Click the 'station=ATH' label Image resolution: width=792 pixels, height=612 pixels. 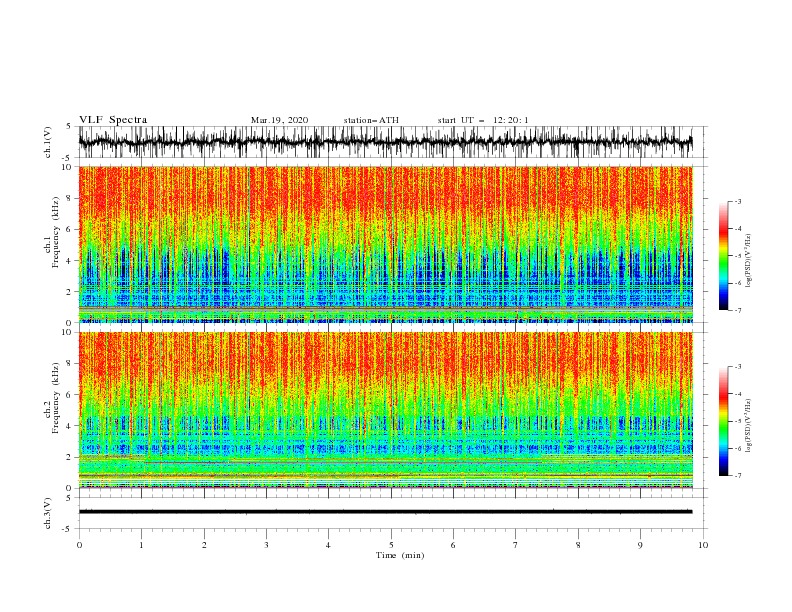pos(371,120)
